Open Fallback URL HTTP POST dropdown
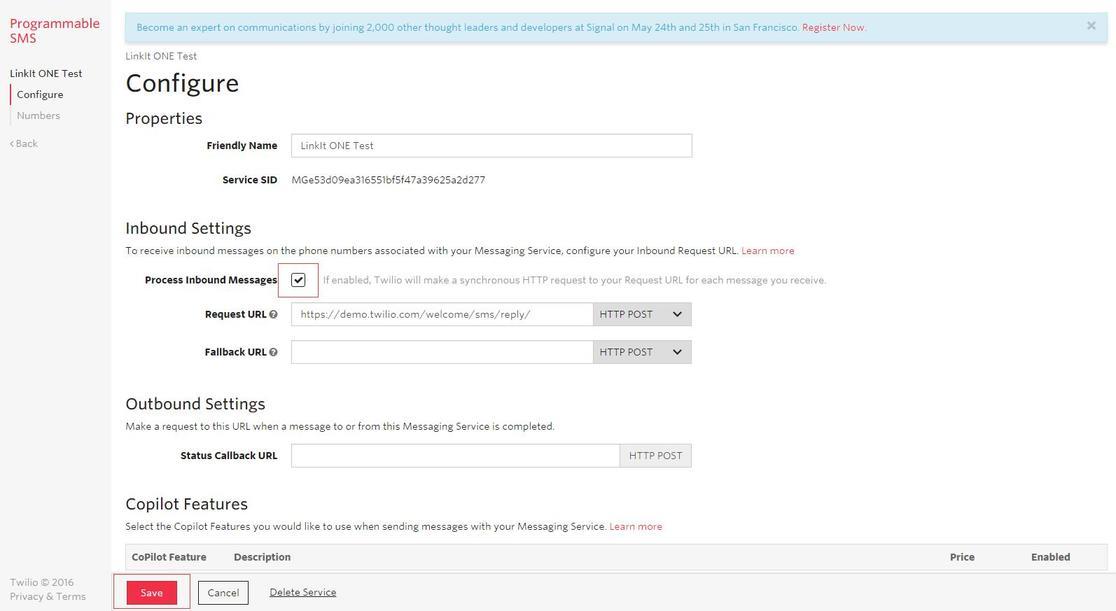The height and width of the screenshot is (611, 1116). [641, 352]
